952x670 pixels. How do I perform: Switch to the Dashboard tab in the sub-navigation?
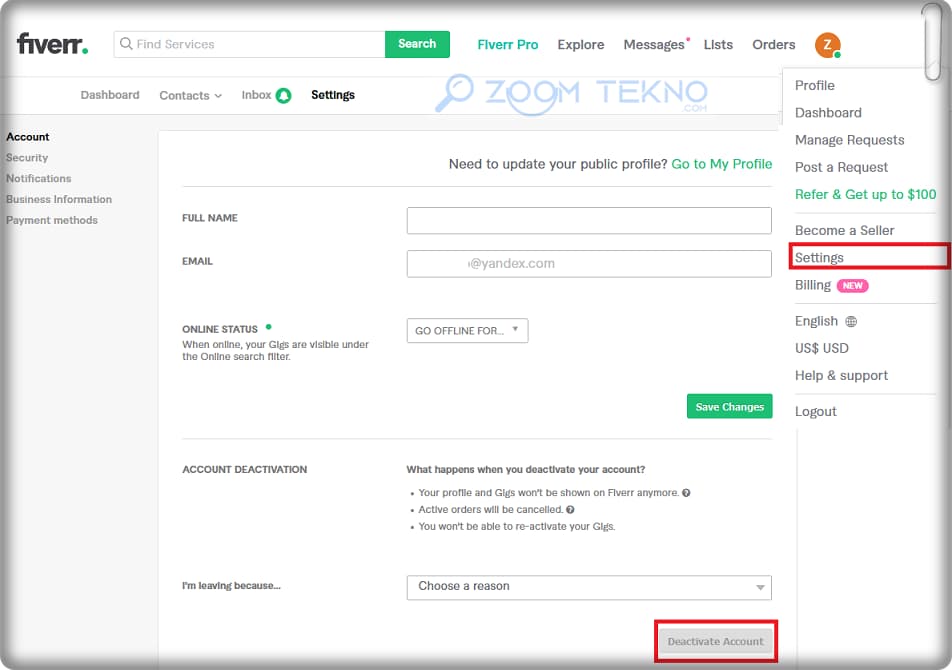110,95
